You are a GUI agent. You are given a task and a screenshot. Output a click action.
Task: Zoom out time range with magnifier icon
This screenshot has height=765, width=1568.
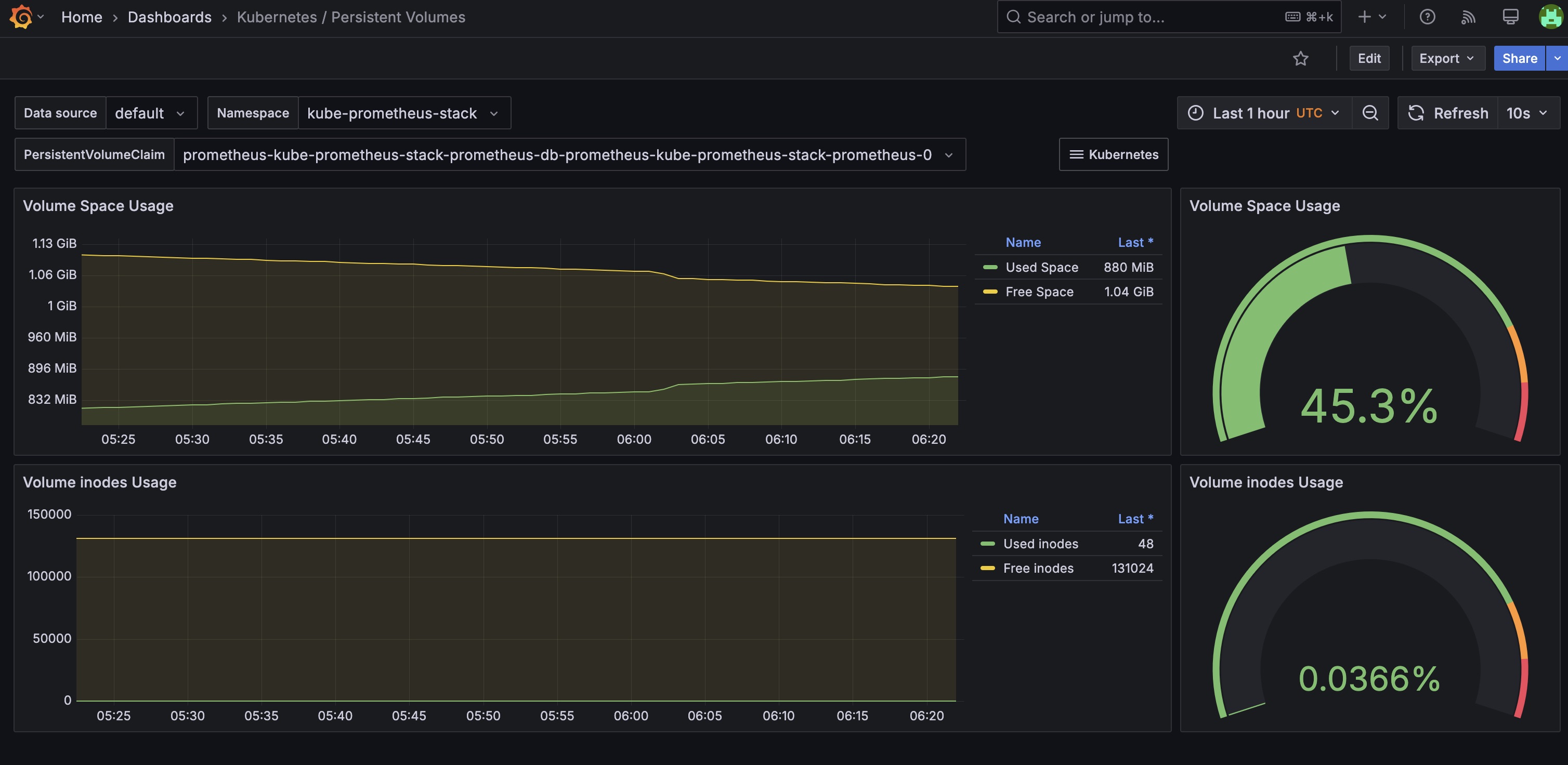click(x=1370, y=113)
